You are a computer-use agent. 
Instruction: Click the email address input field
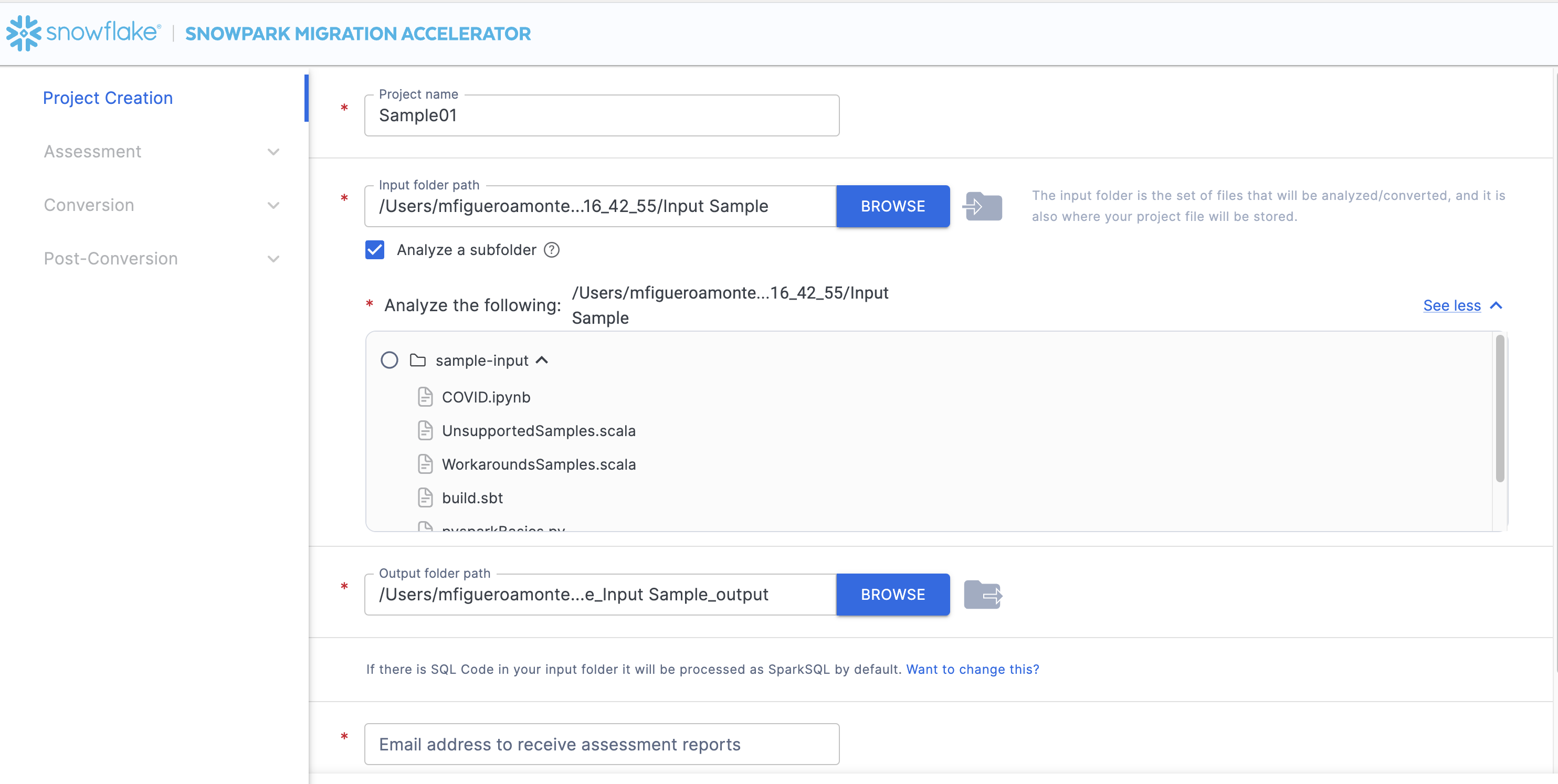(601, 744)
